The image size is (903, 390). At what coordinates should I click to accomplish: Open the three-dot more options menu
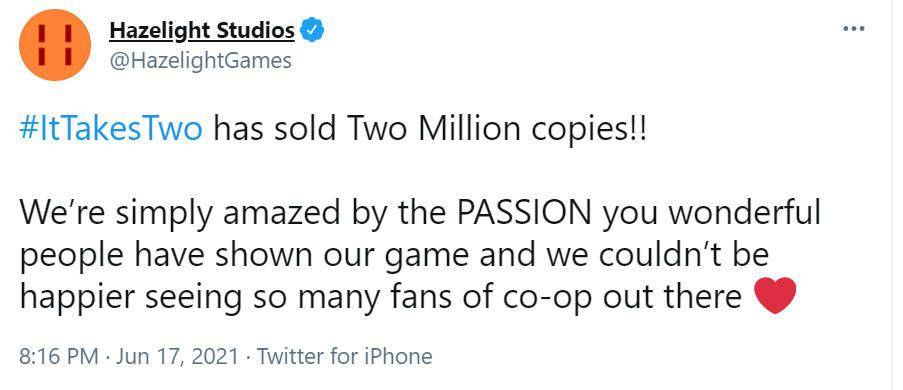[x=853, y=29]
